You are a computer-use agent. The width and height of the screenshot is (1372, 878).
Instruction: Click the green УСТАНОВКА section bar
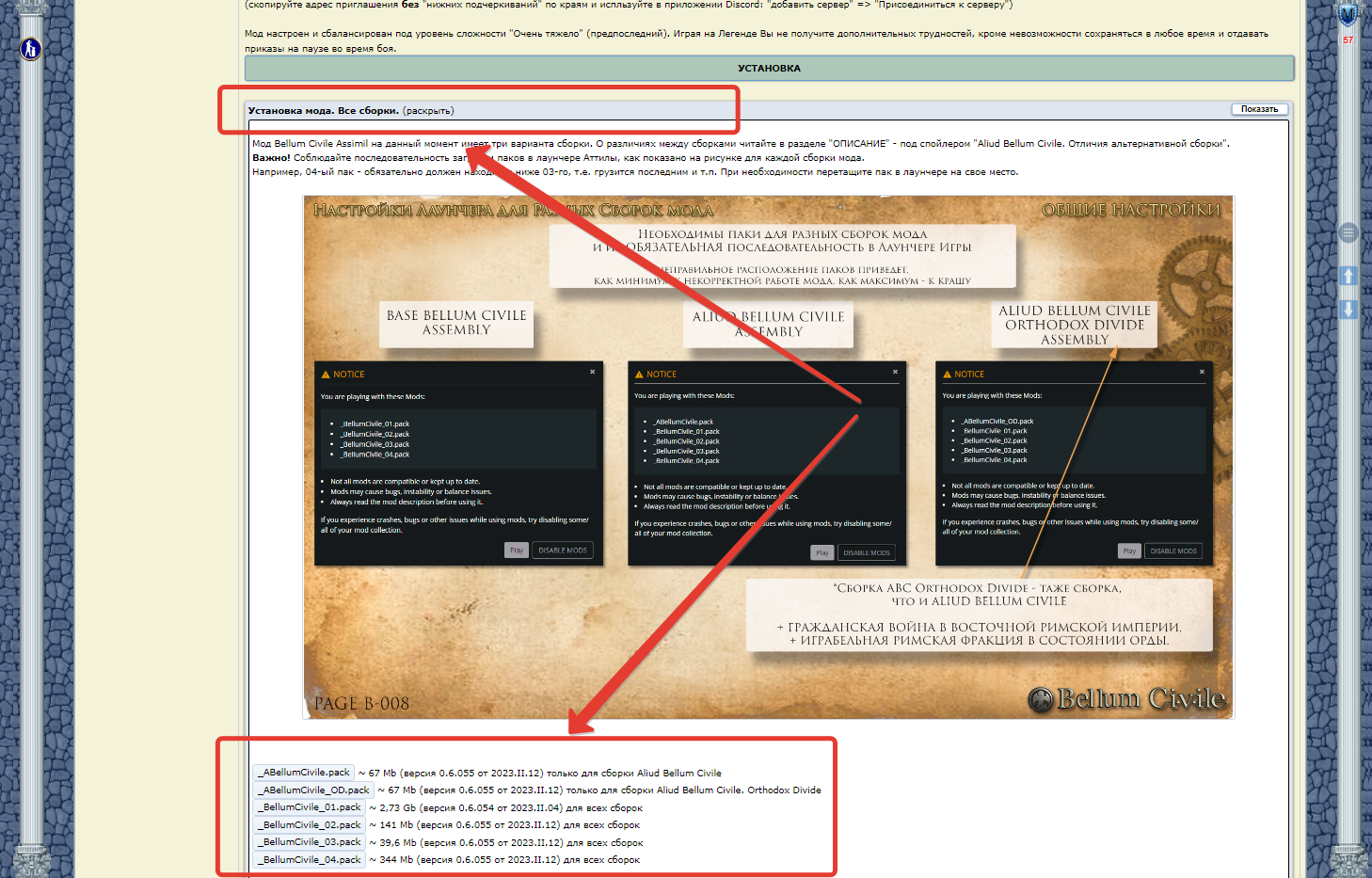pyautogui.click(x=769, y=69)
